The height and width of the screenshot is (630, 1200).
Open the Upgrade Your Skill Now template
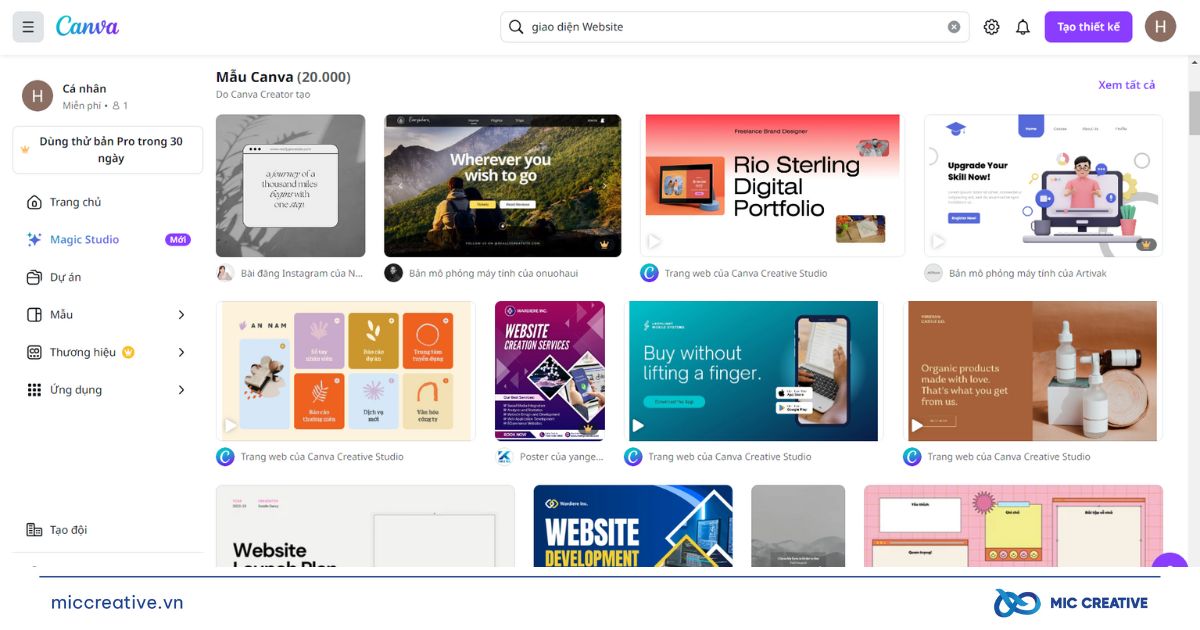pos(1043,185)
